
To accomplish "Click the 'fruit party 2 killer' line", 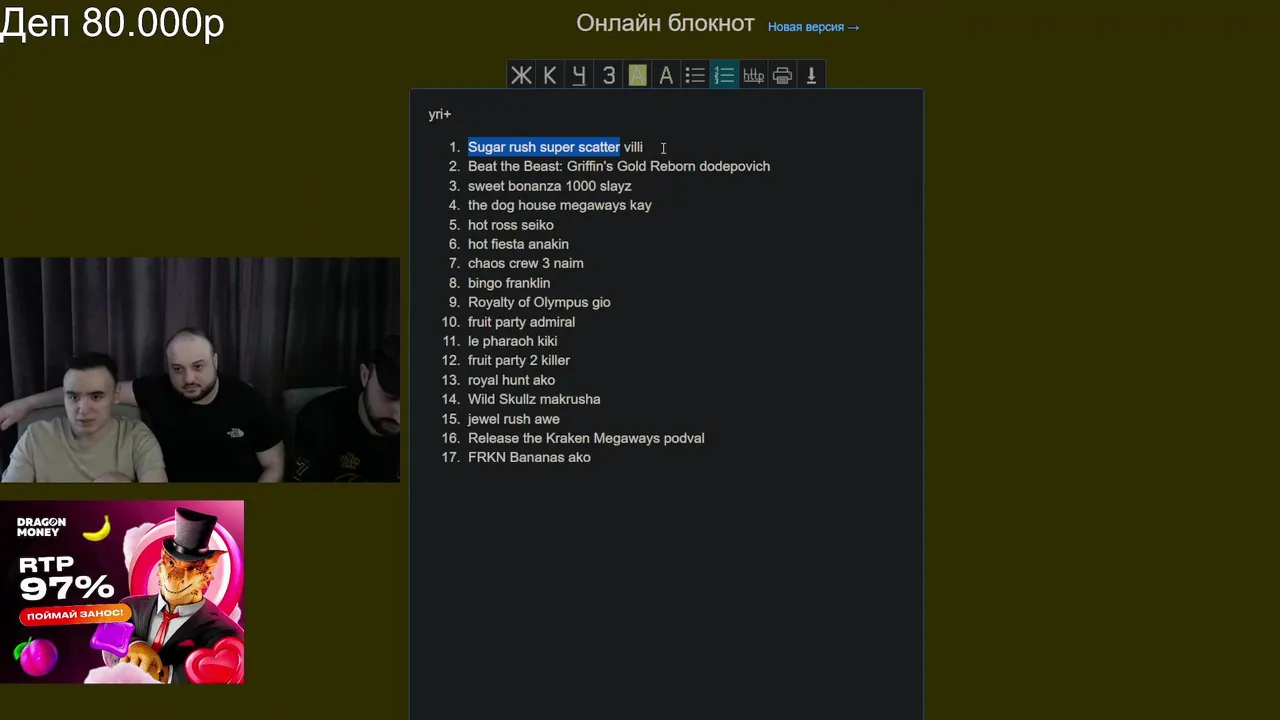I will coord(519,360).
